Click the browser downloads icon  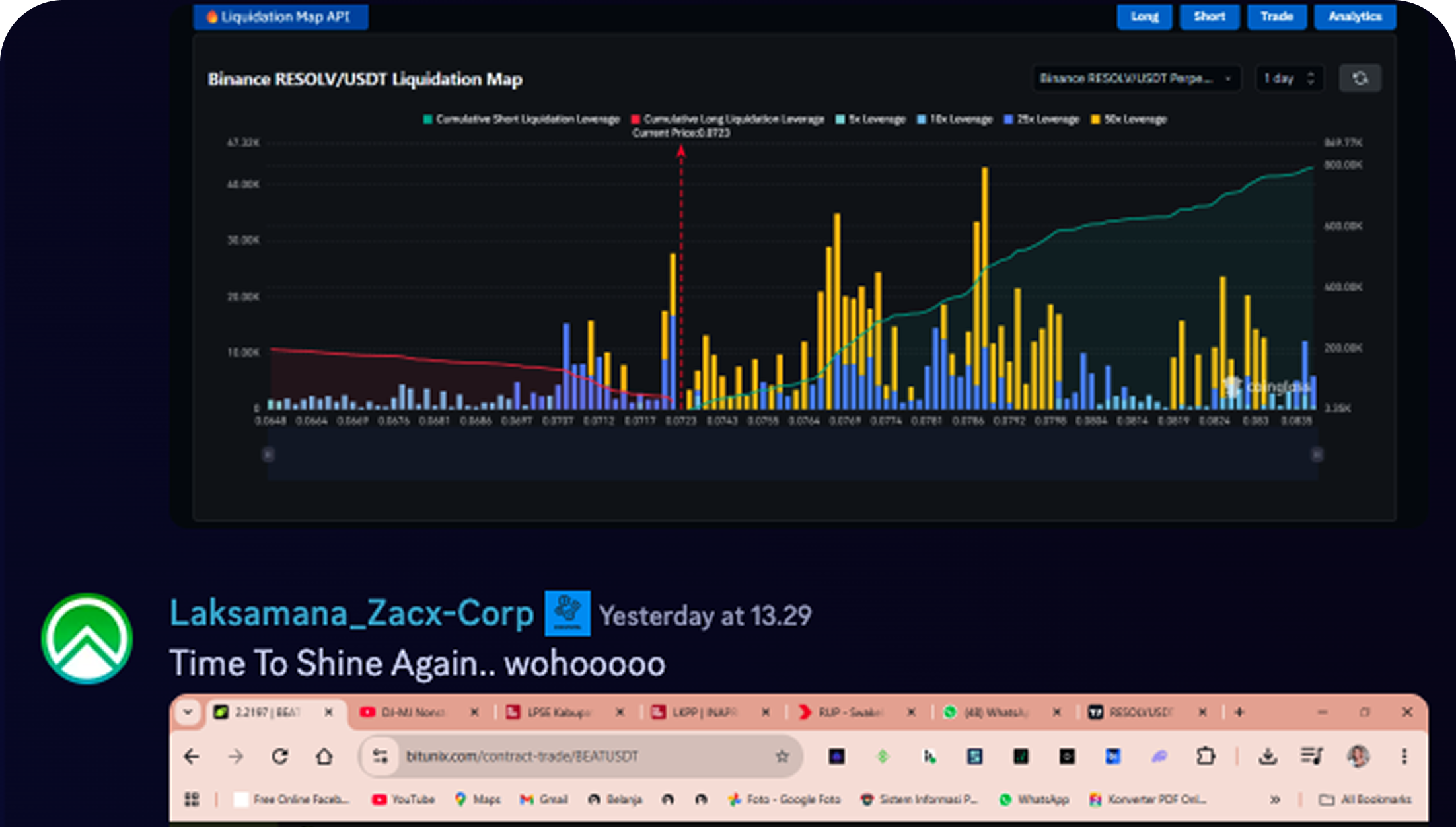click(1268, 756)
